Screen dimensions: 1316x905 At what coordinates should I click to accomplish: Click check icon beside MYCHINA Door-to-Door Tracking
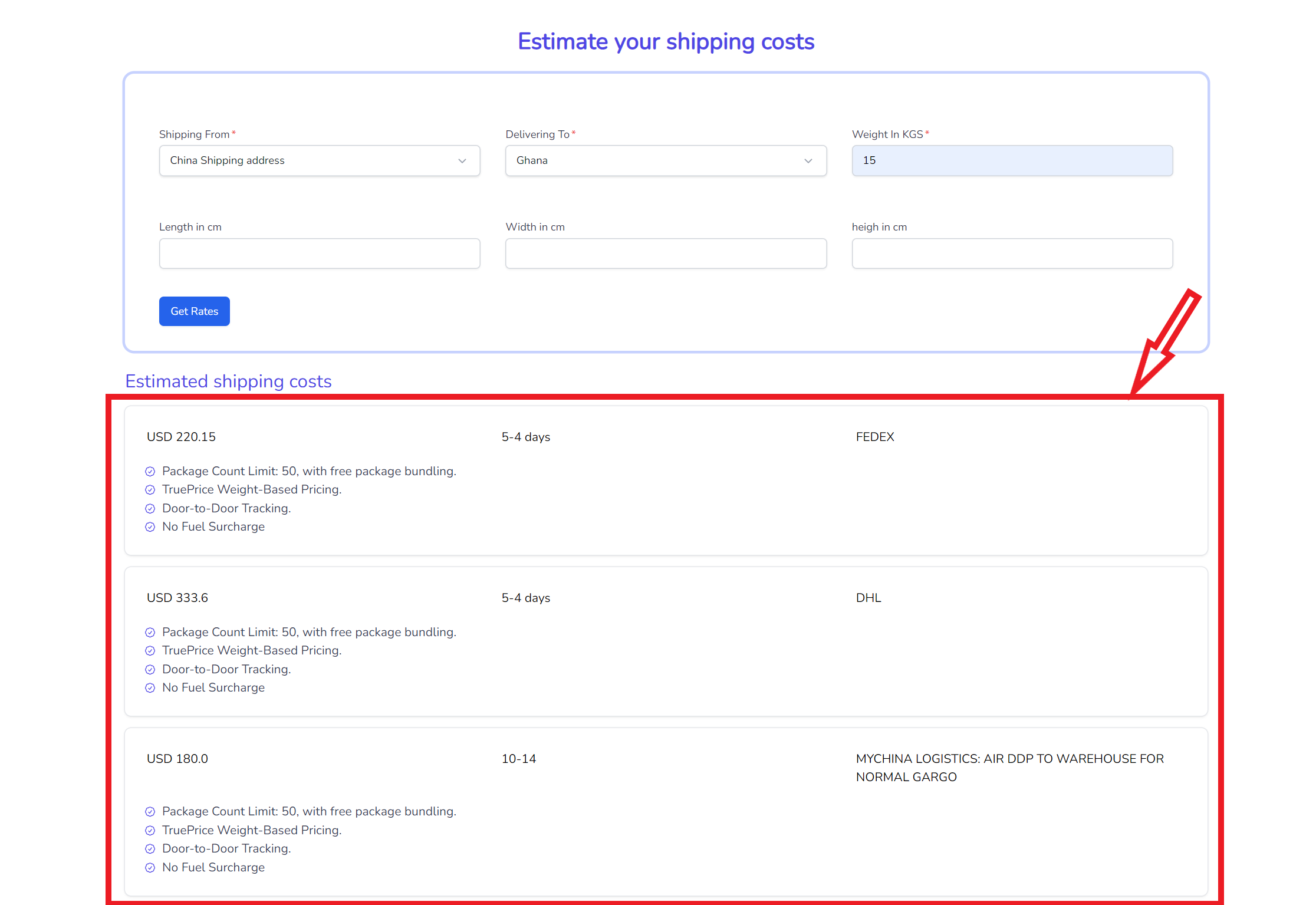tap(150, 849)
